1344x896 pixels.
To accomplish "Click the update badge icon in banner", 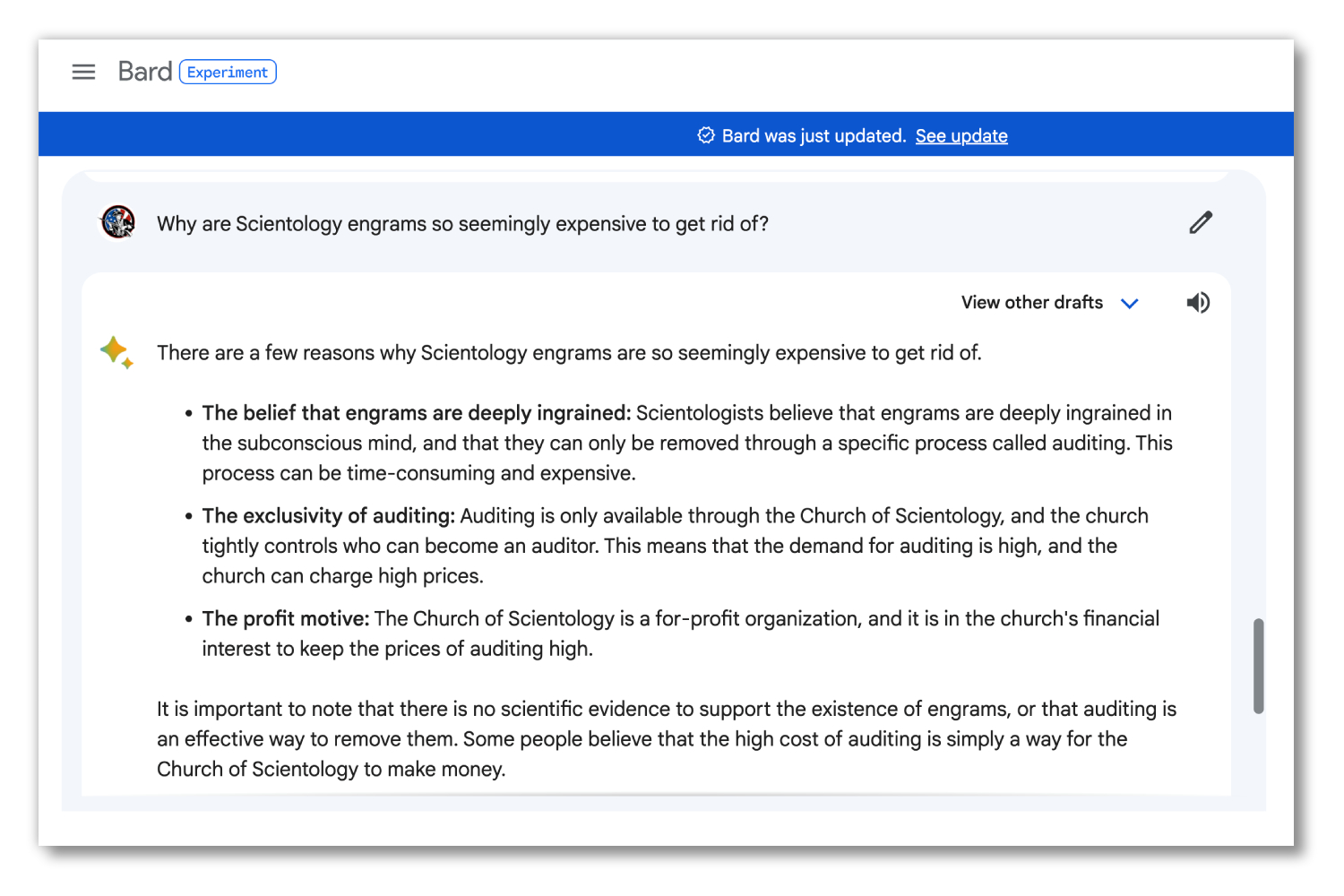I will (706, 135).
